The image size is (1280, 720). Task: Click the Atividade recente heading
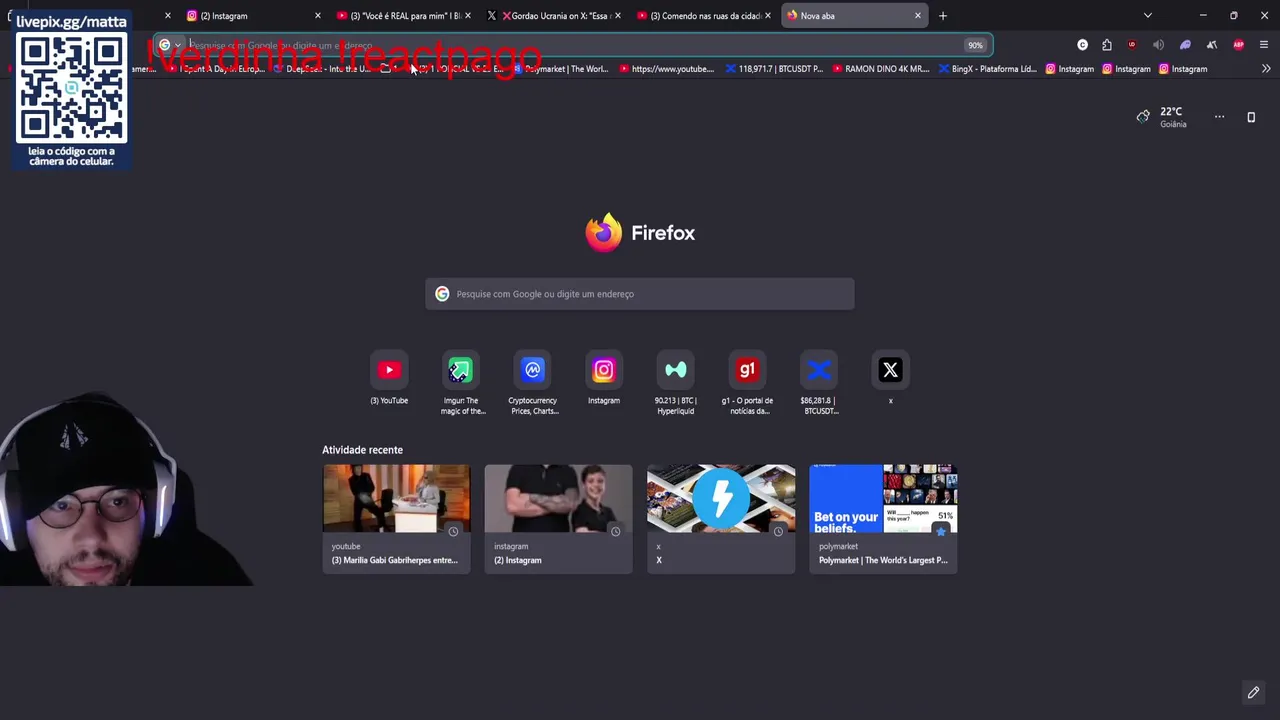[x=362, y=450]
